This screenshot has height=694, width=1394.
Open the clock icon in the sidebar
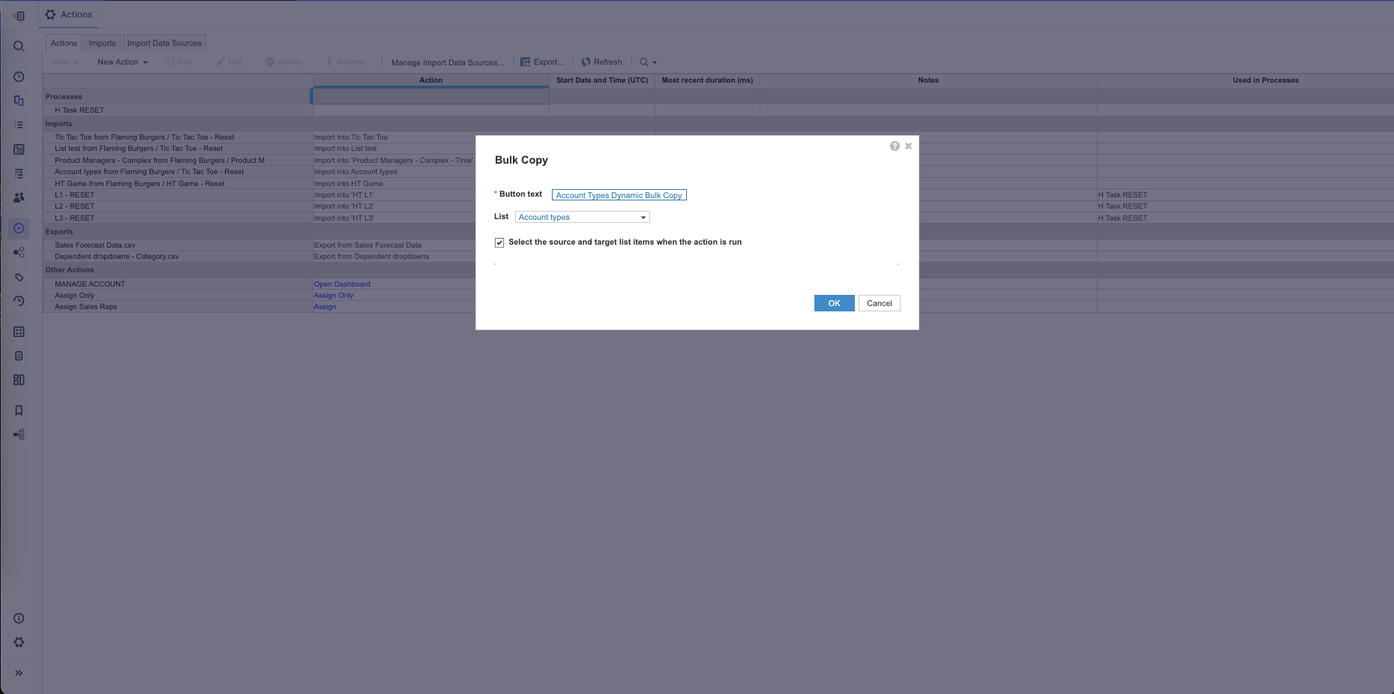tap(18, 77)
